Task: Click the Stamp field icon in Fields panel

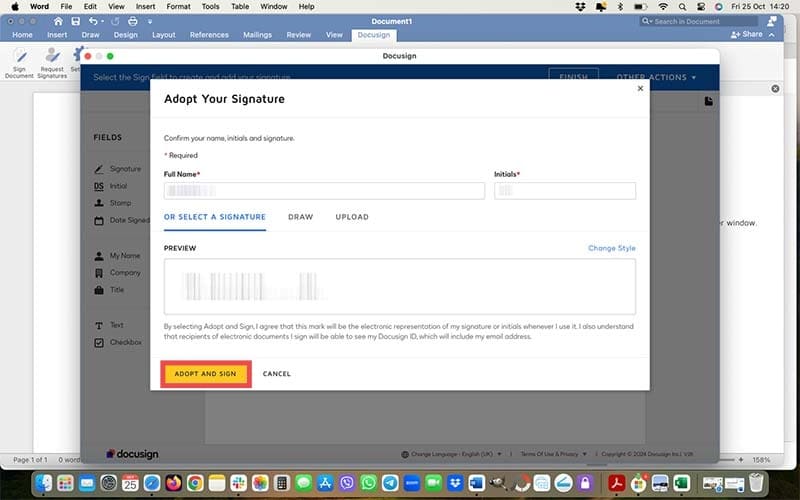Action: [x=99, y=203]
